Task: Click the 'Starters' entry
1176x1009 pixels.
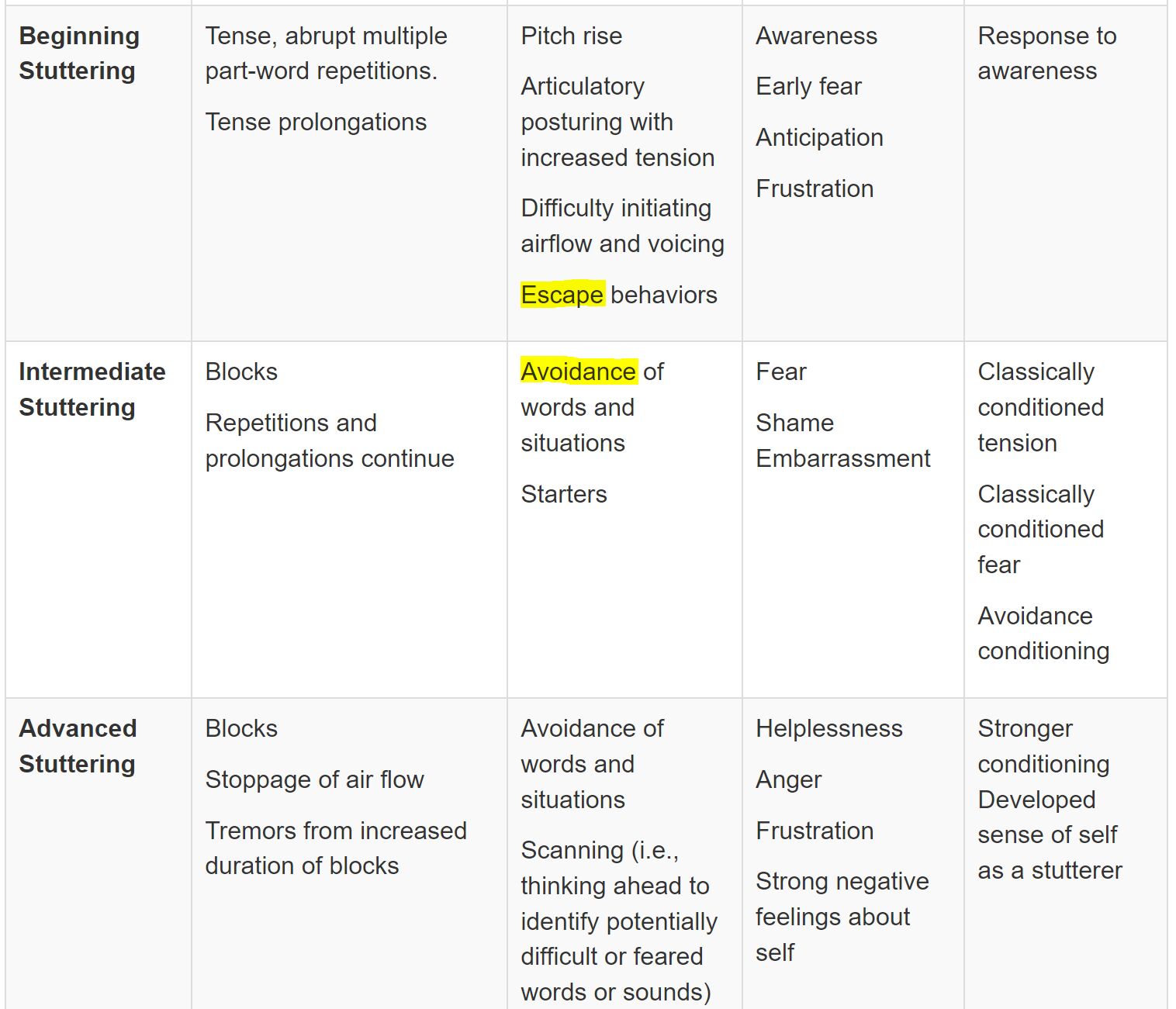Action: [x=564, y=494]
